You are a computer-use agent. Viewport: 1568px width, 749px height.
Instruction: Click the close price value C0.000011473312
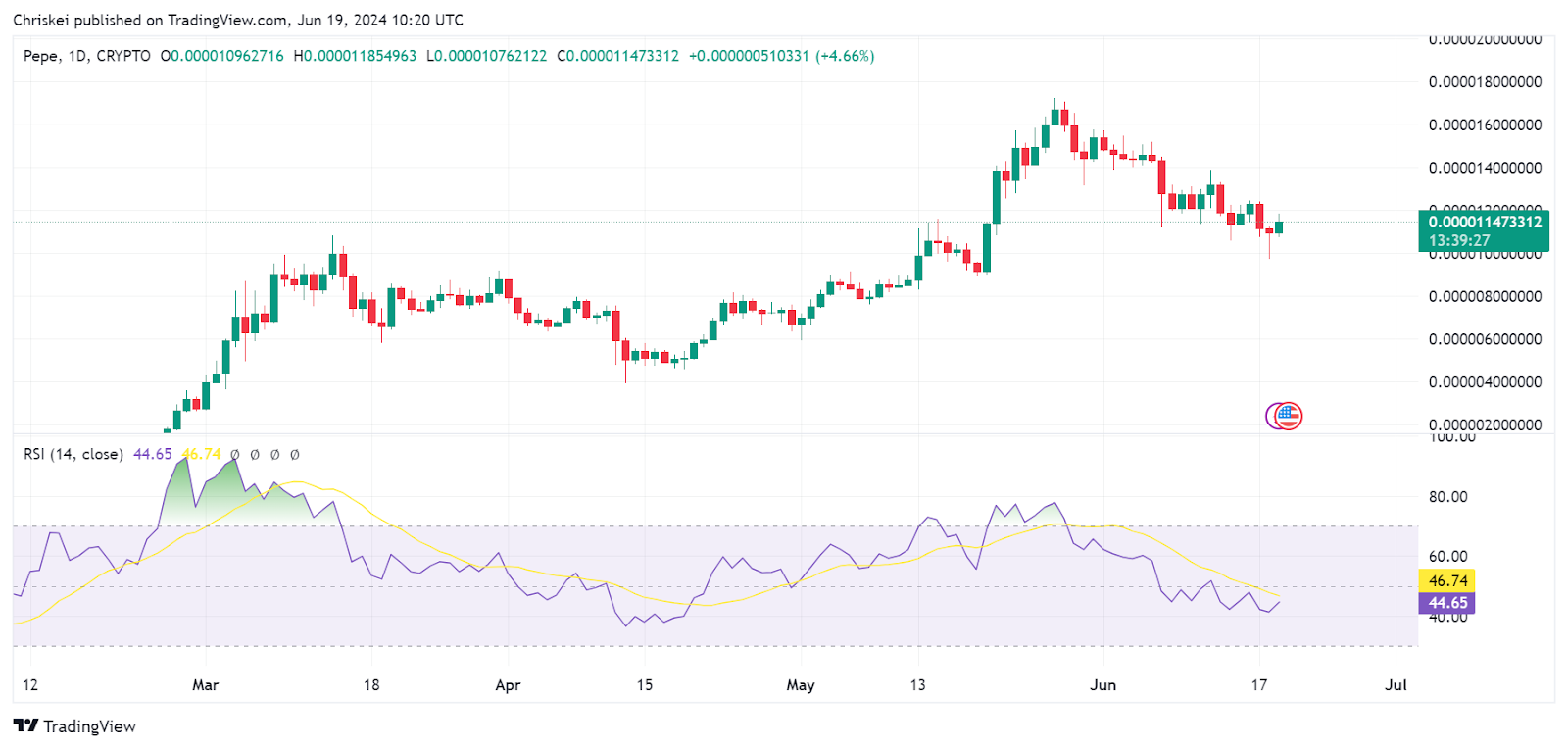pos(617,56)
